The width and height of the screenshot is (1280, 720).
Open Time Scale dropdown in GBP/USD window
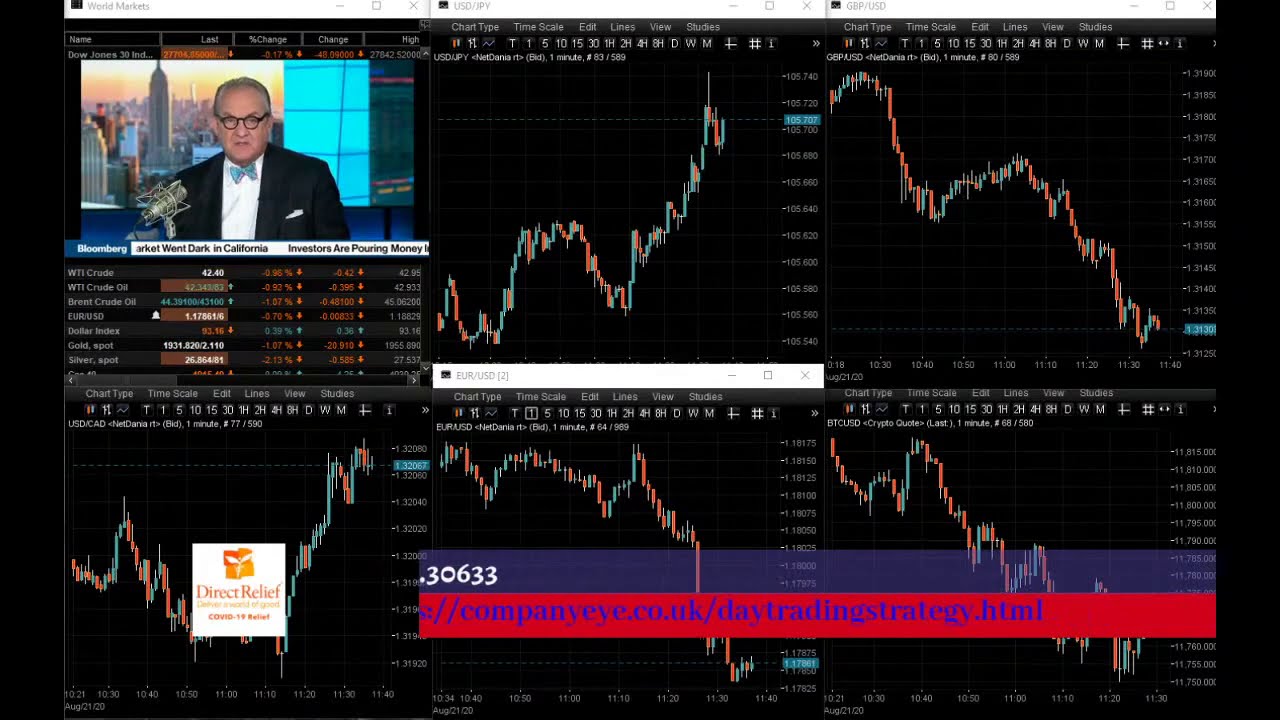(x=931, y=27)
